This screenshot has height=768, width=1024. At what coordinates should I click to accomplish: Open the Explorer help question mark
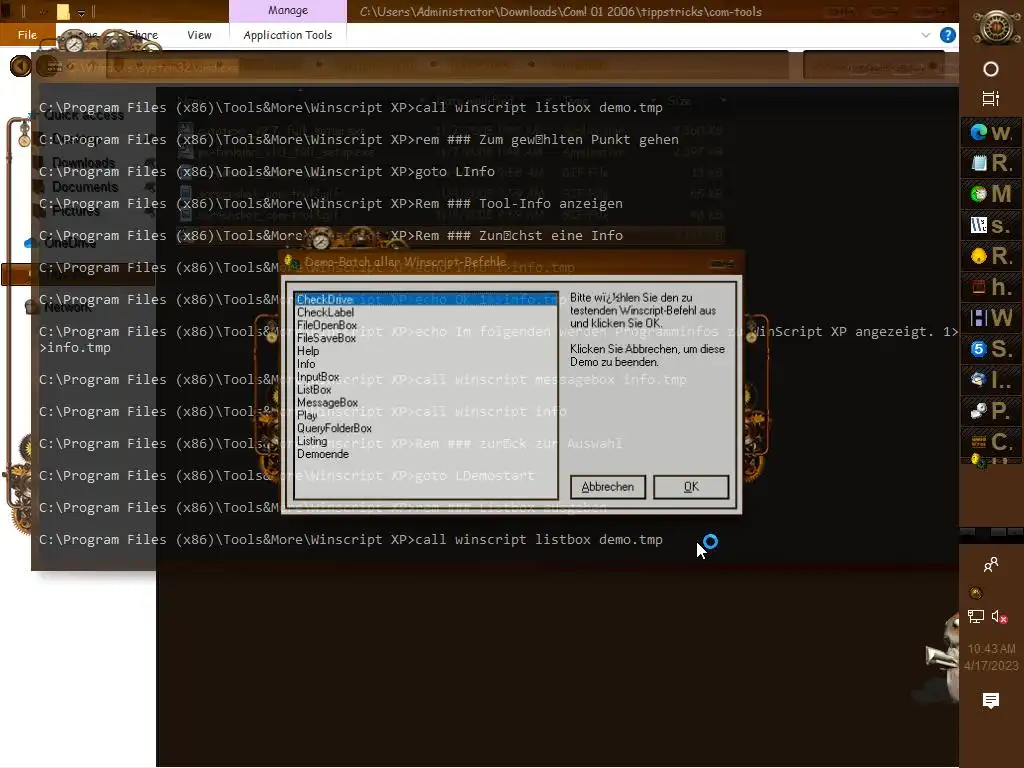click(x=948, y=35)
